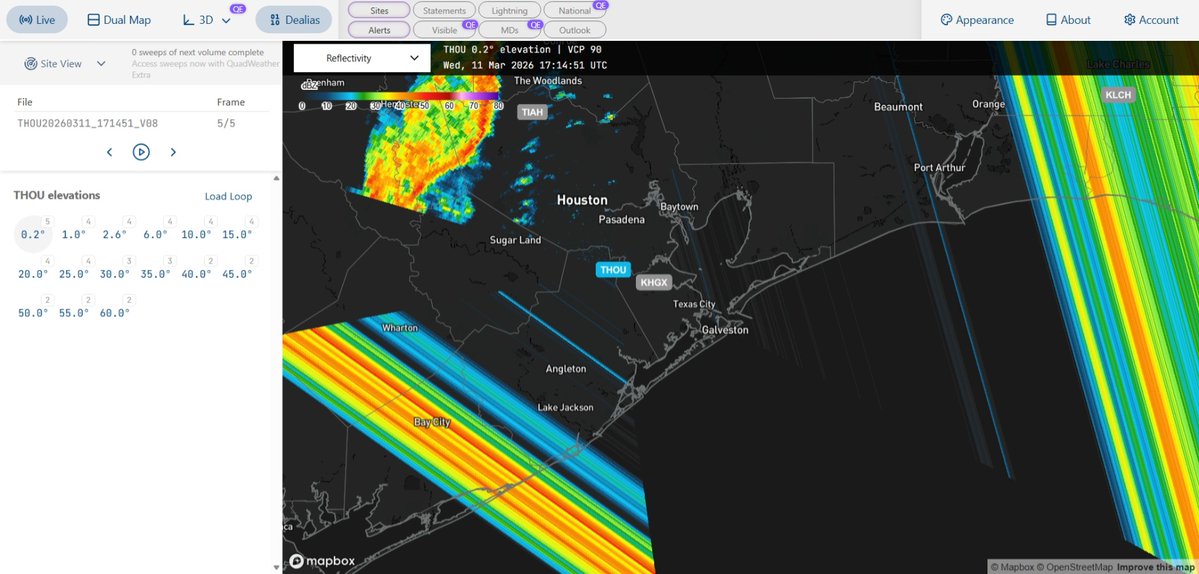Toggle Statements overlay pill
Viewport: 1199px width, 574px height.
coord(444,11)
